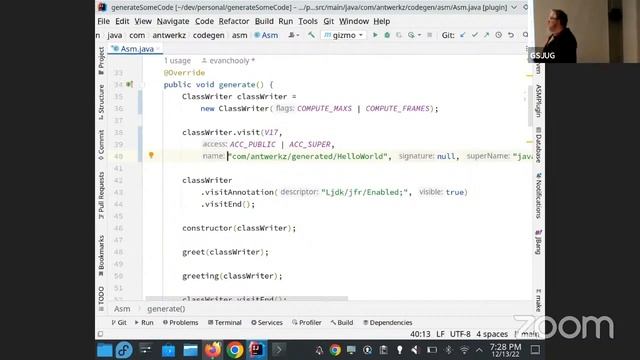Open the Code menu

click(204, 21)
